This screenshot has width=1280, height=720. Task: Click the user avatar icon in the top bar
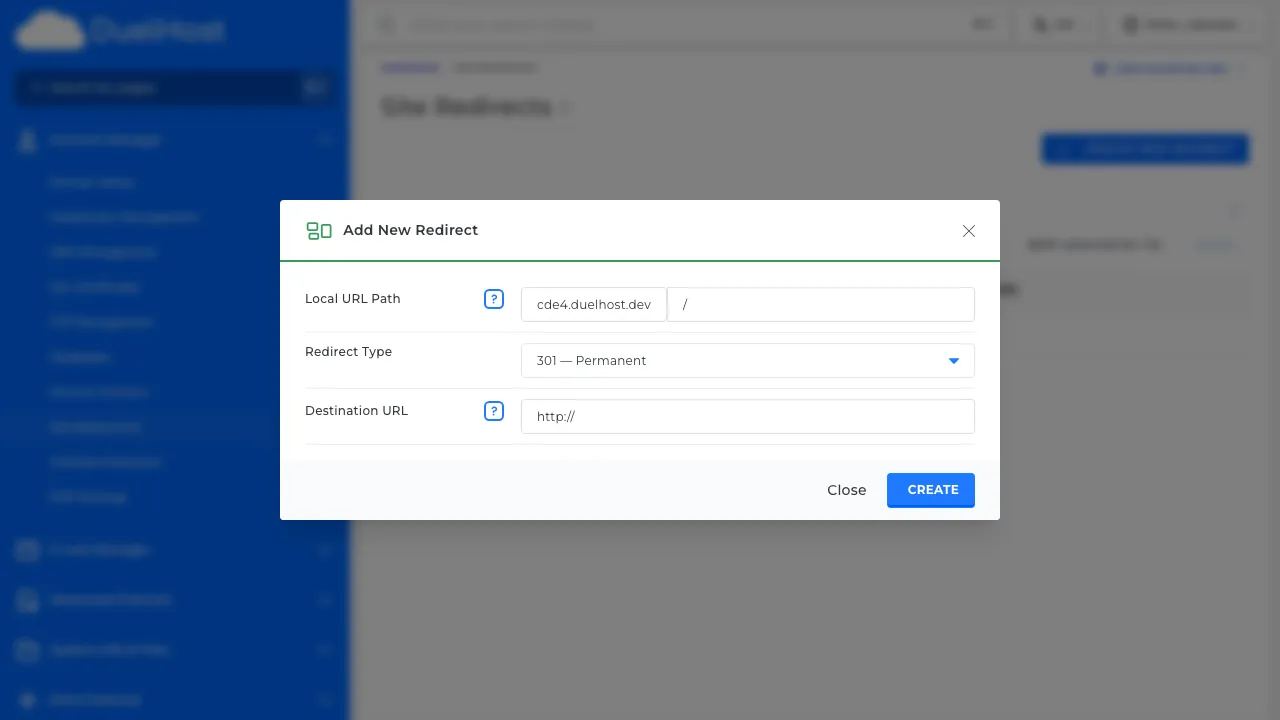[1130, 24]
